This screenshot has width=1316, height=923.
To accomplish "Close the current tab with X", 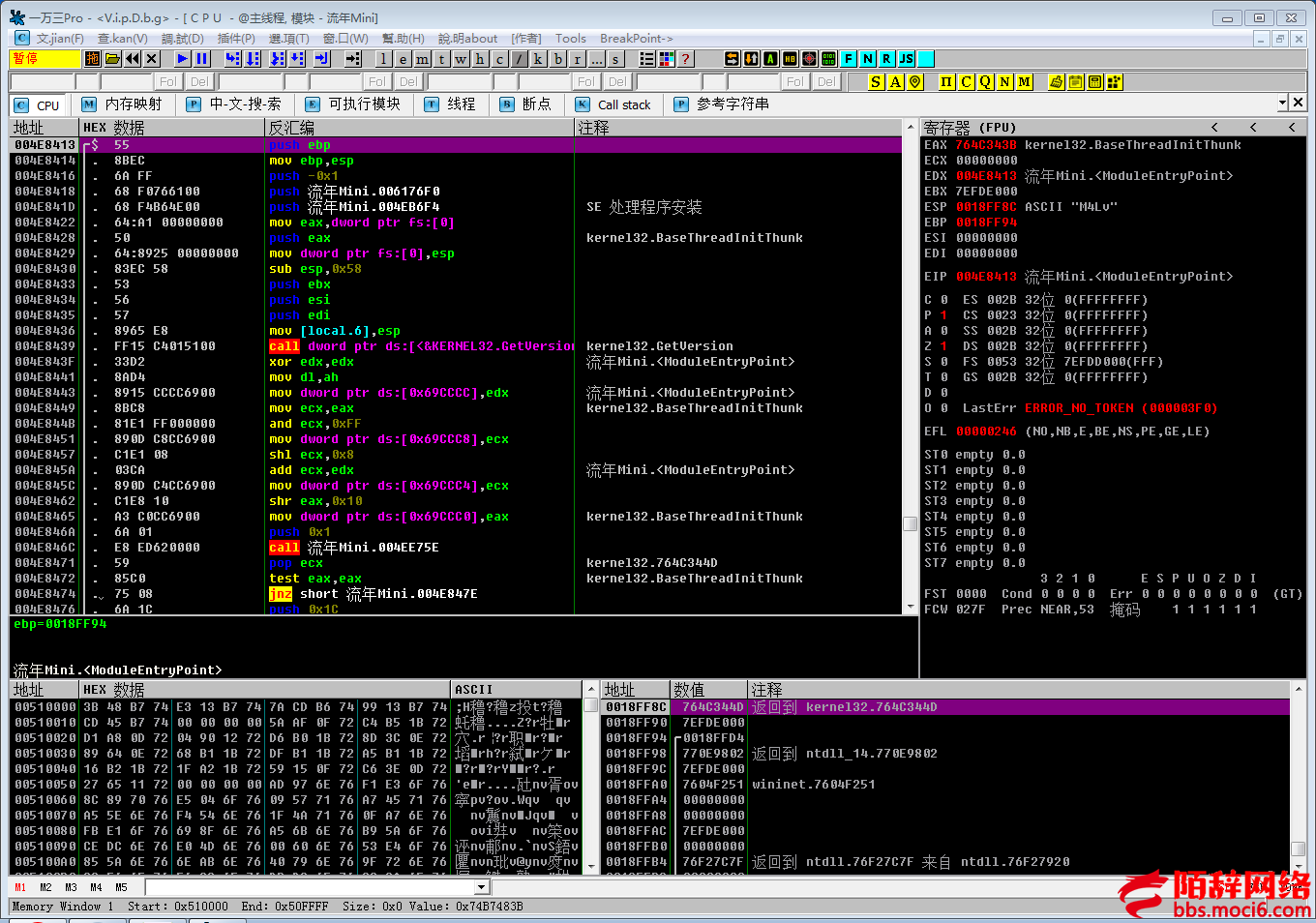I will 1299,102.
